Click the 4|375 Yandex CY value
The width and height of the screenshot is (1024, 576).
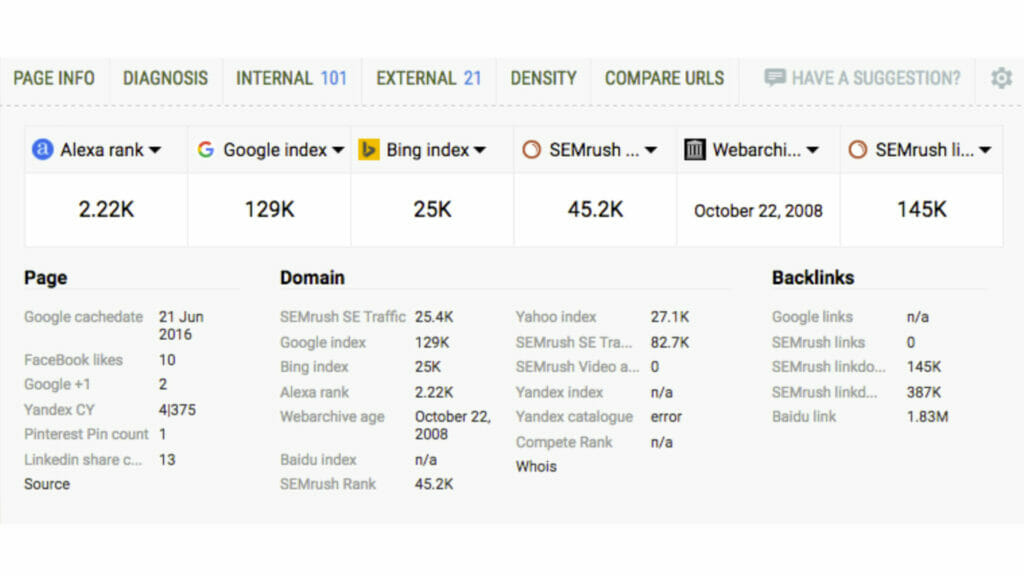point(177,409)
